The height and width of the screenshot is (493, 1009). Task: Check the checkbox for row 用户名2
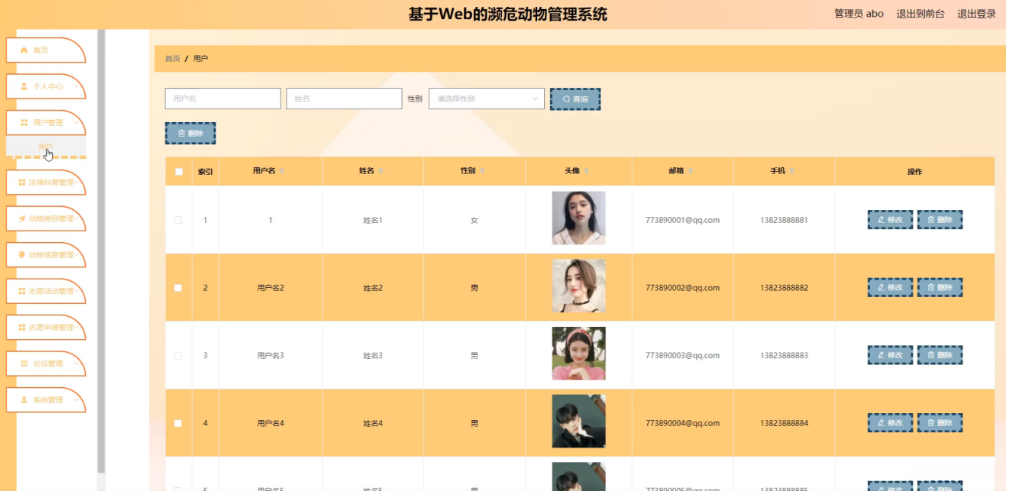(178, 288)
